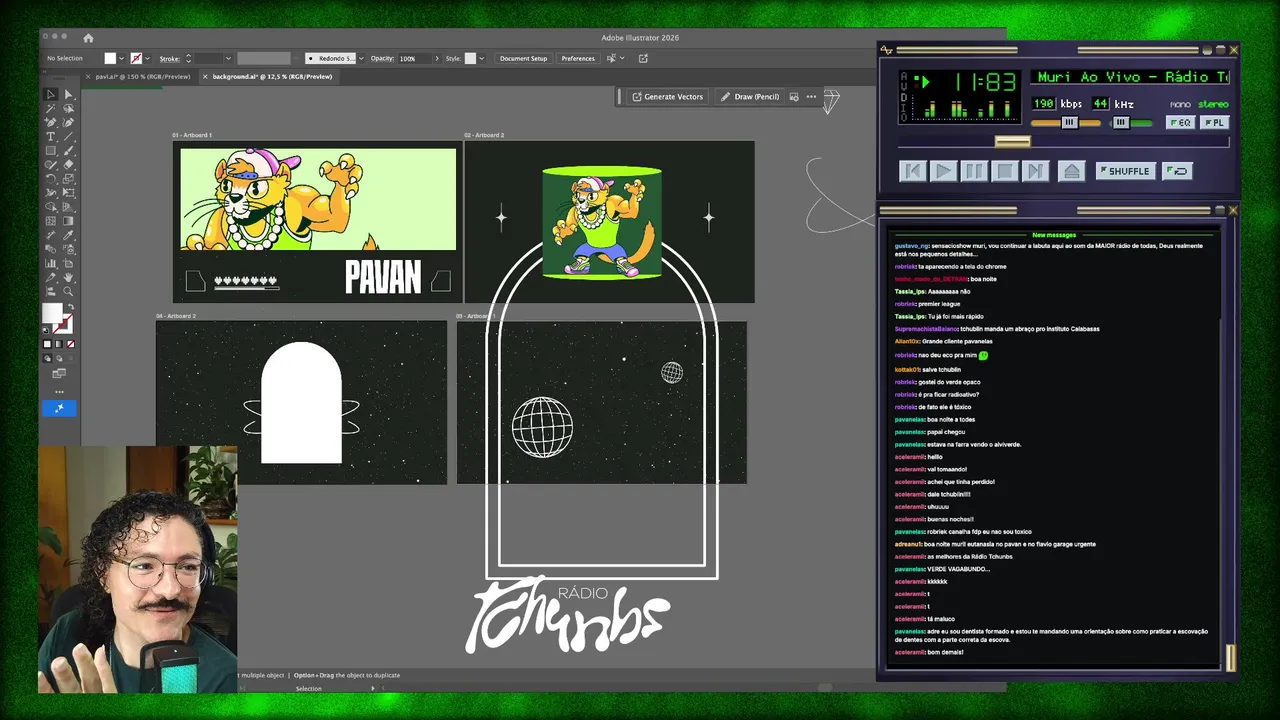Toggle repeat in Winamp

coord(1177,171)
